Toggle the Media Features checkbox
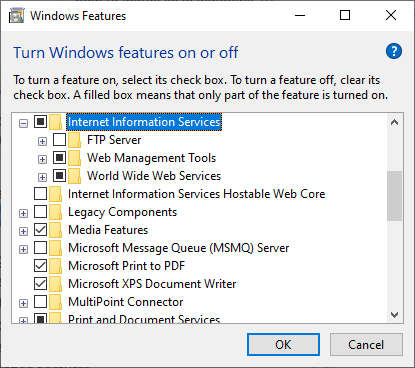Viewport: 415px width, 368px height. pyautogui.click(x=40, y=230)
